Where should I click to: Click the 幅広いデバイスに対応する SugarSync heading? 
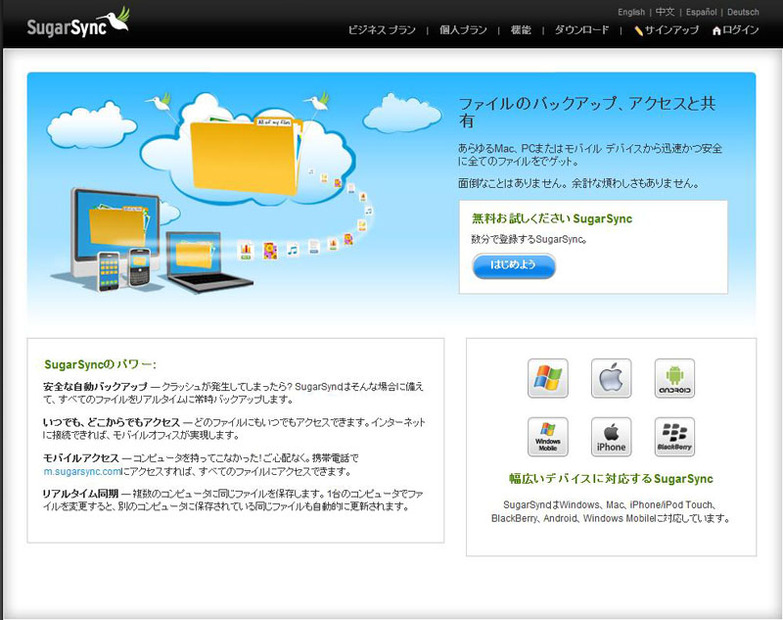(611, 479)
